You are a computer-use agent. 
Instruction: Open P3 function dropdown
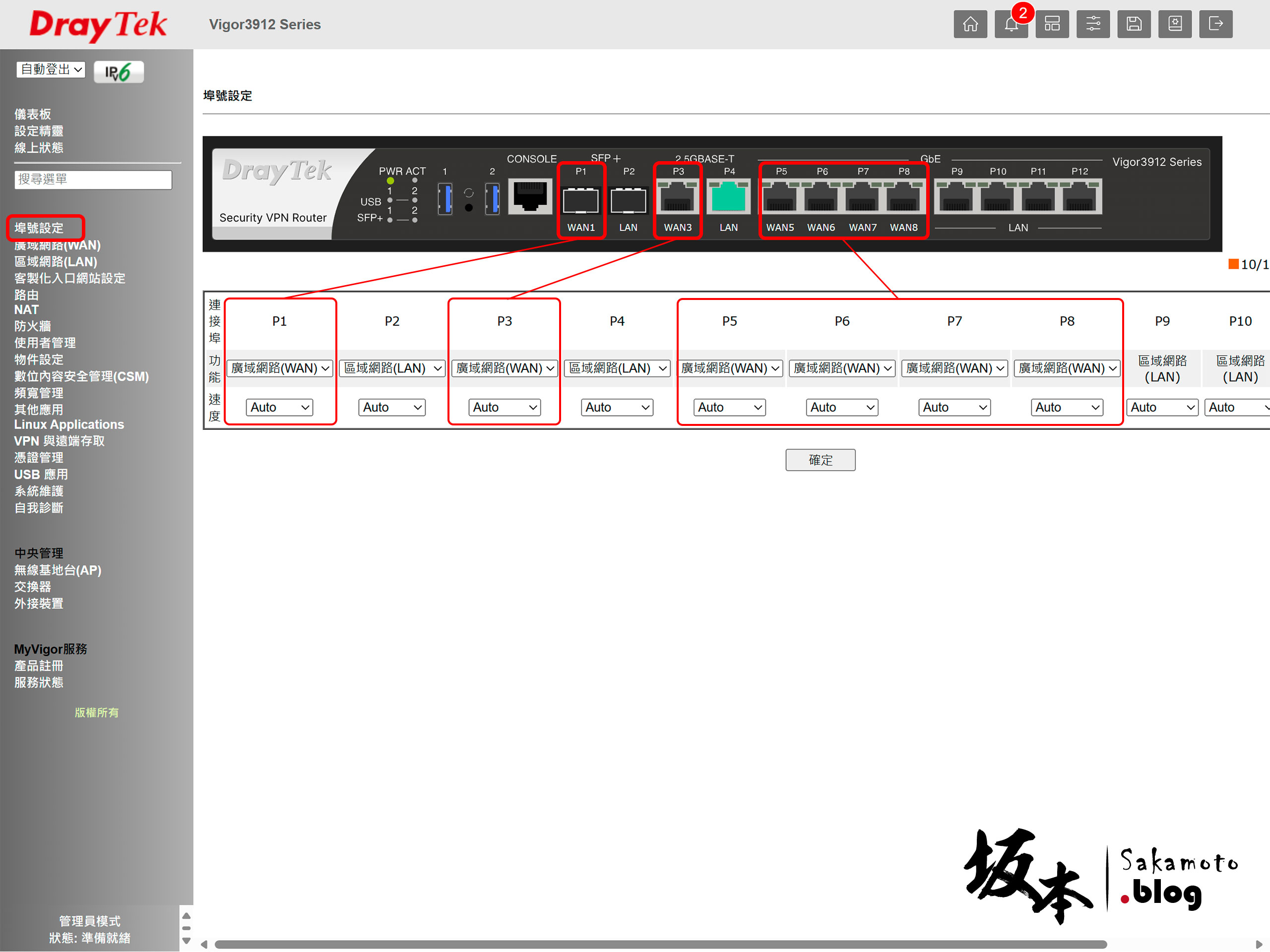click(x=505, y=368)
